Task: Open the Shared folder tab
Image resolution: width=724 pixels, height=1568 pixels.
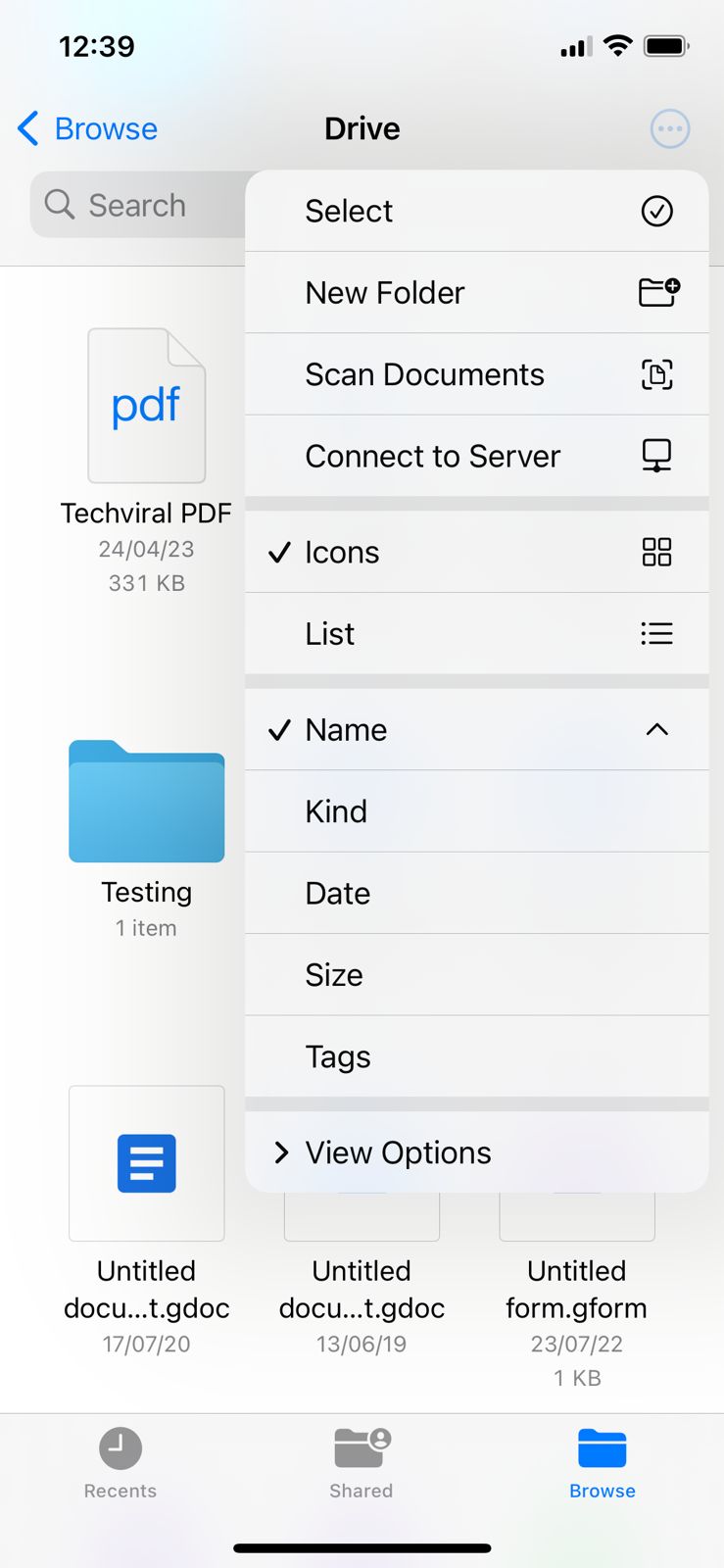Action: 362,1462
